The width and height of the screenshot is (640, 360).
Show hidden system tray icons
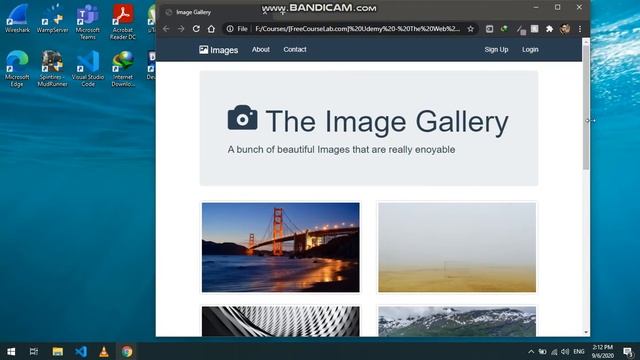[x=531, y=351]
